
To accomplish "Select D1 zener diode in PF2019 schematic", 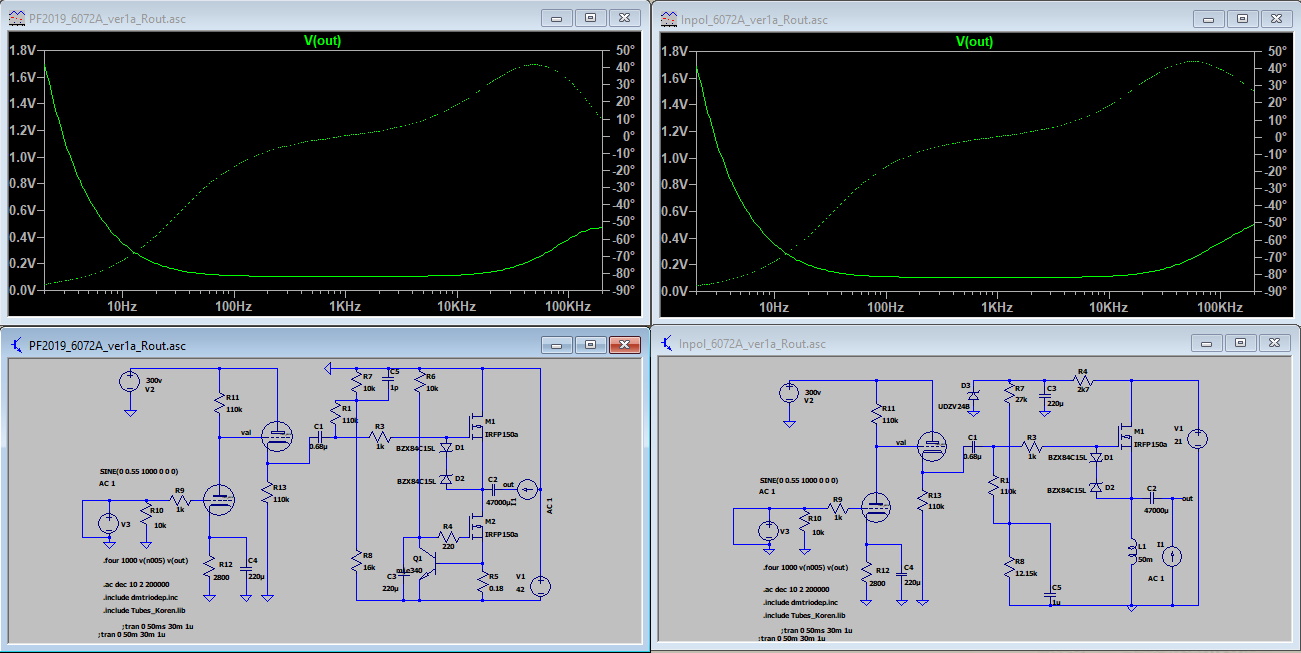I will pyautogui.click(x=446, y=448).
